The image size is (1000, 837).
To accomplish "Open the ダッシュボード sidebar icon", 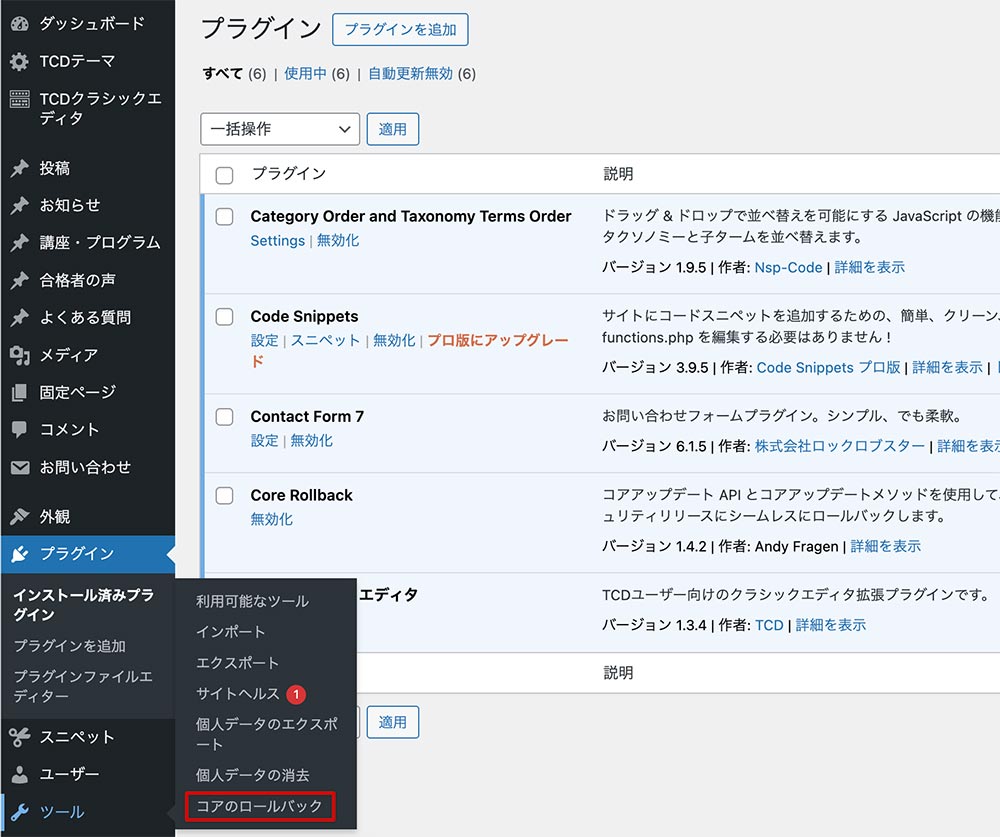I will click(21, 23).
